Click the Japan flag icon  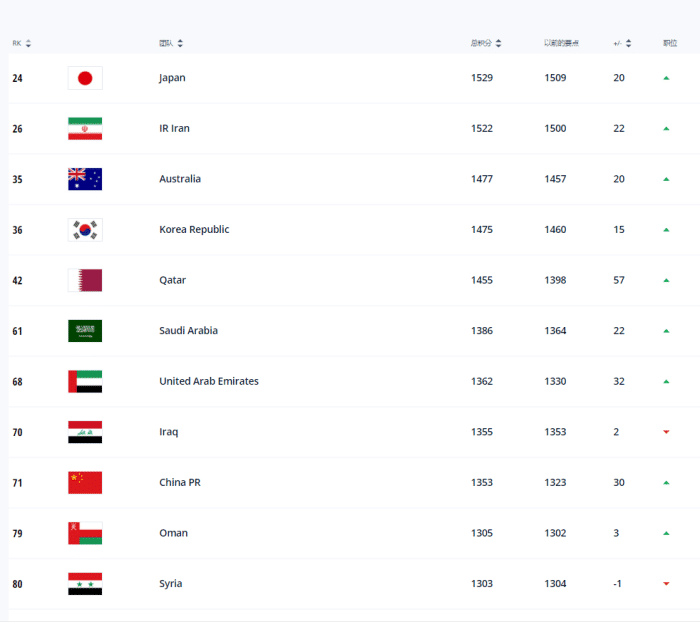click(x=85, y=78)
